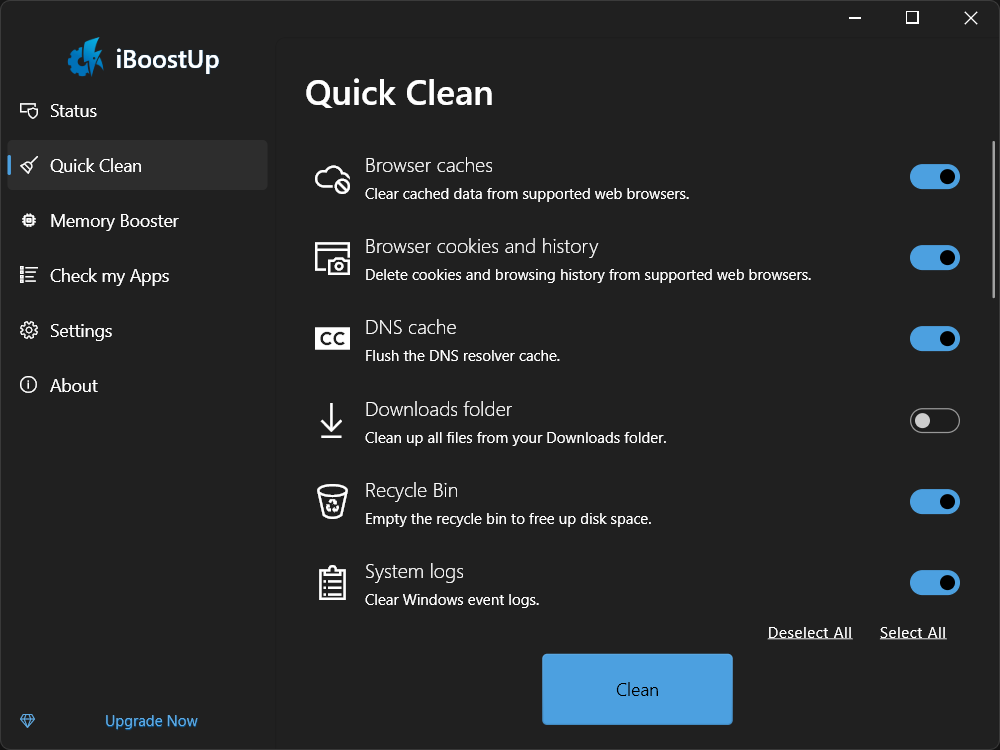This screenshot has width=1000, height=750.
Task: Click 'Empty the recycle bin to free up disk space.'
Action: tap(508, 519)
